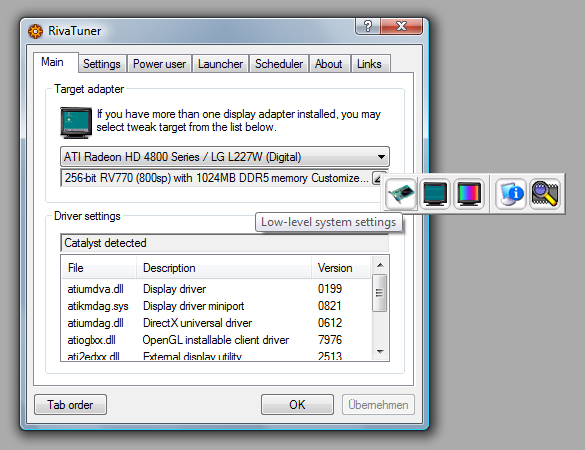Open the Power user tab
Image resolution: width=585 pixels, height=450 pixels.
(159, 64)
